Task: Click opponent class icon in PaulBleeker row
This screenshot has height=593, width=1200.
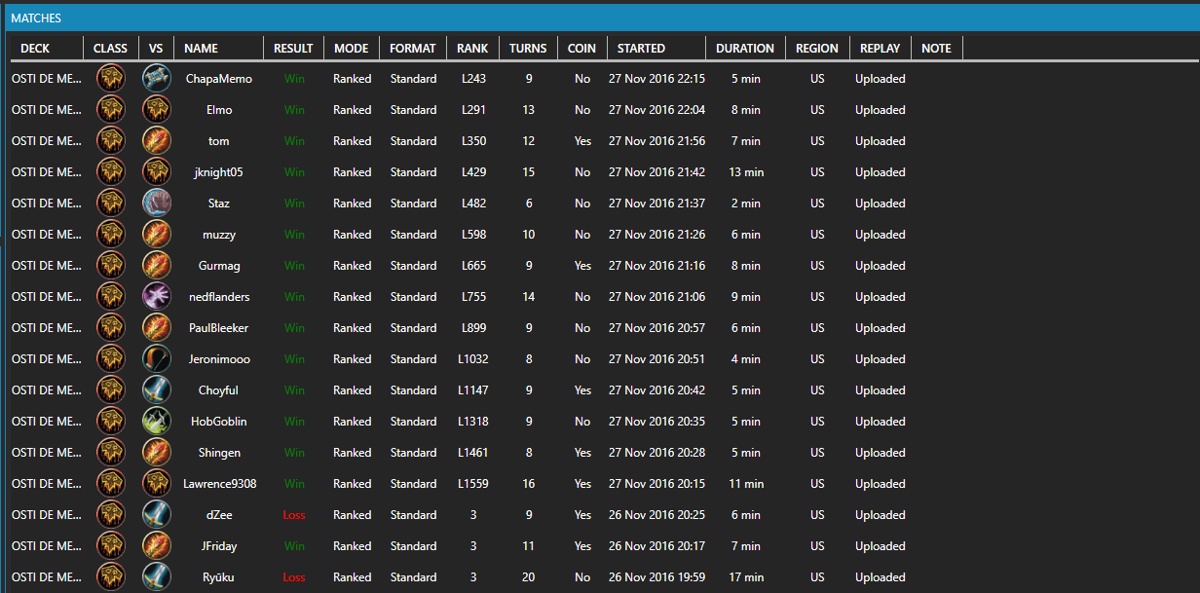Action: click(x=157, y=328)
